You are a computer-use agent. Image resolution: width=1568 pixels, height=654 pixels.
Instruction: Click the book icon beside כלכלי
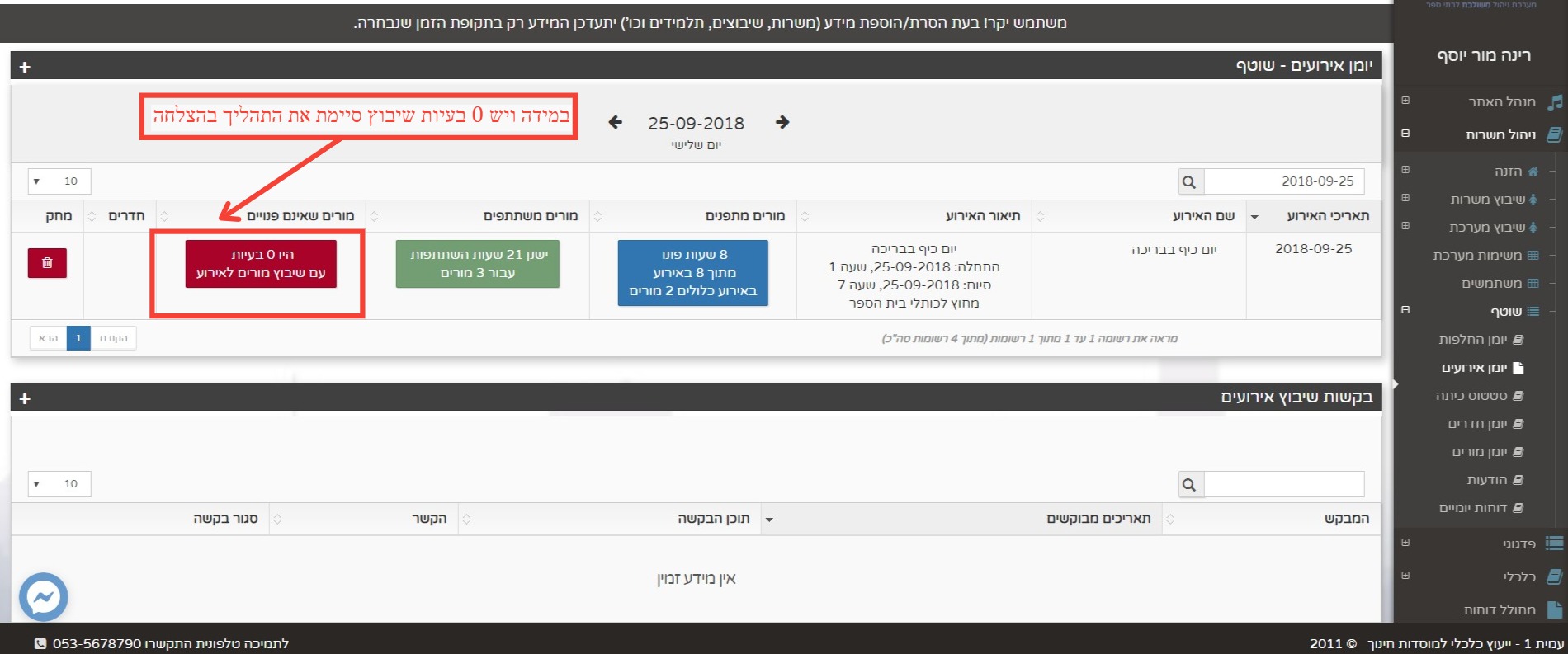coord(1555,576)
